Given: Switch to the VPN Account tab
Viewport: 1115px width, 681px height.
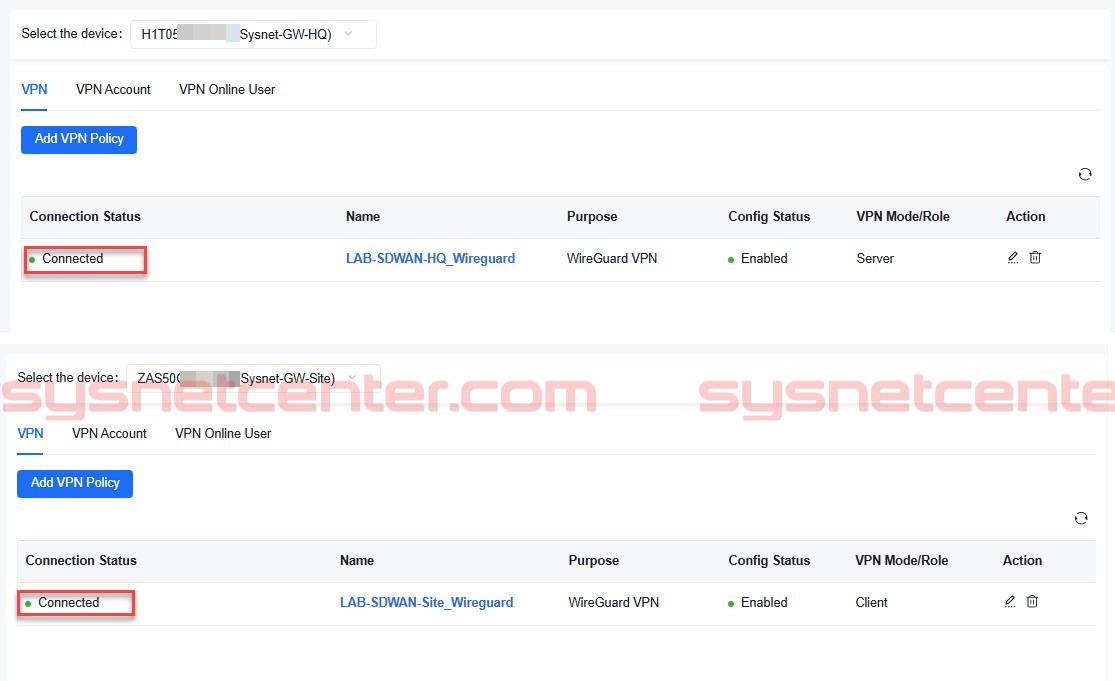Looking at the screenshot, I should pyautogui.click(x=113, y=89).
